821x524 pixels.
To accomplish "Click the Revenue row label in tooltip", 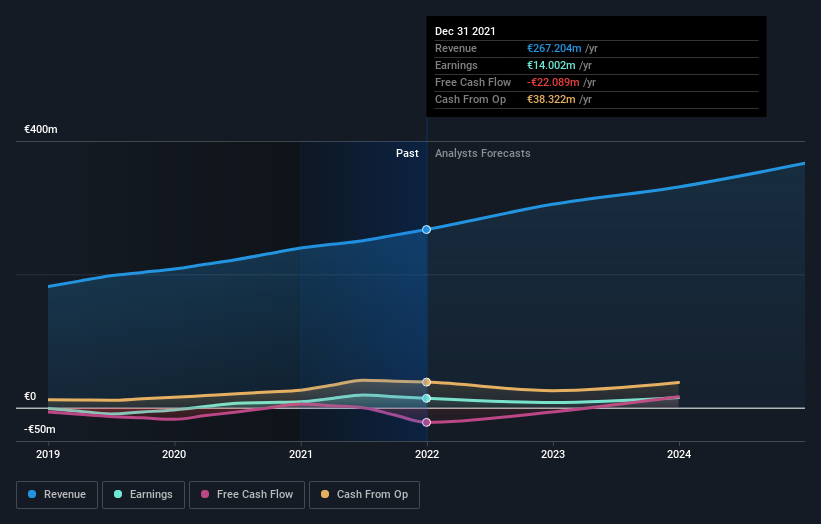I will 456,48.
